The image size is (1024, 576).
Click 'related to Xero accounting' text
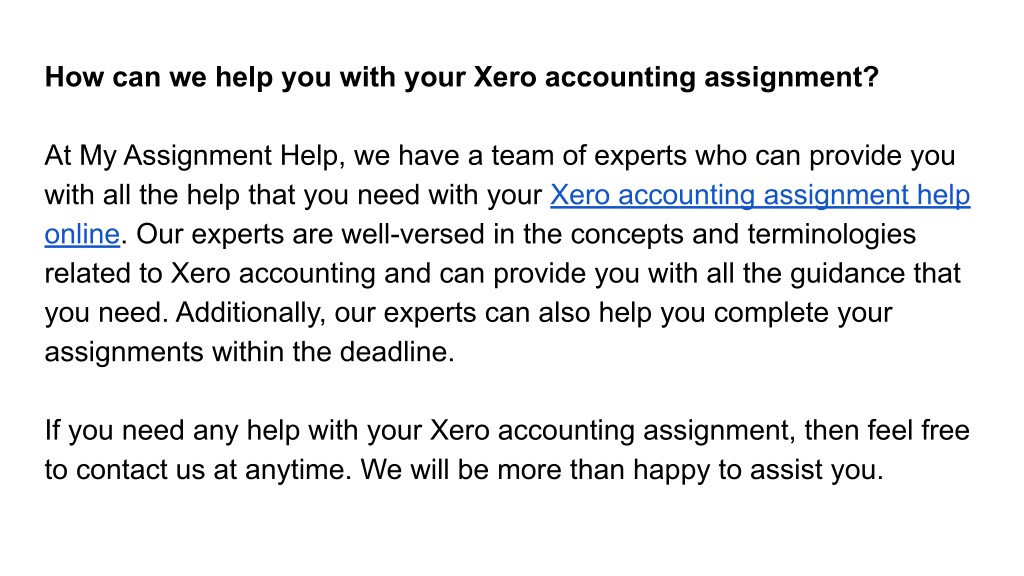(210, 274)
